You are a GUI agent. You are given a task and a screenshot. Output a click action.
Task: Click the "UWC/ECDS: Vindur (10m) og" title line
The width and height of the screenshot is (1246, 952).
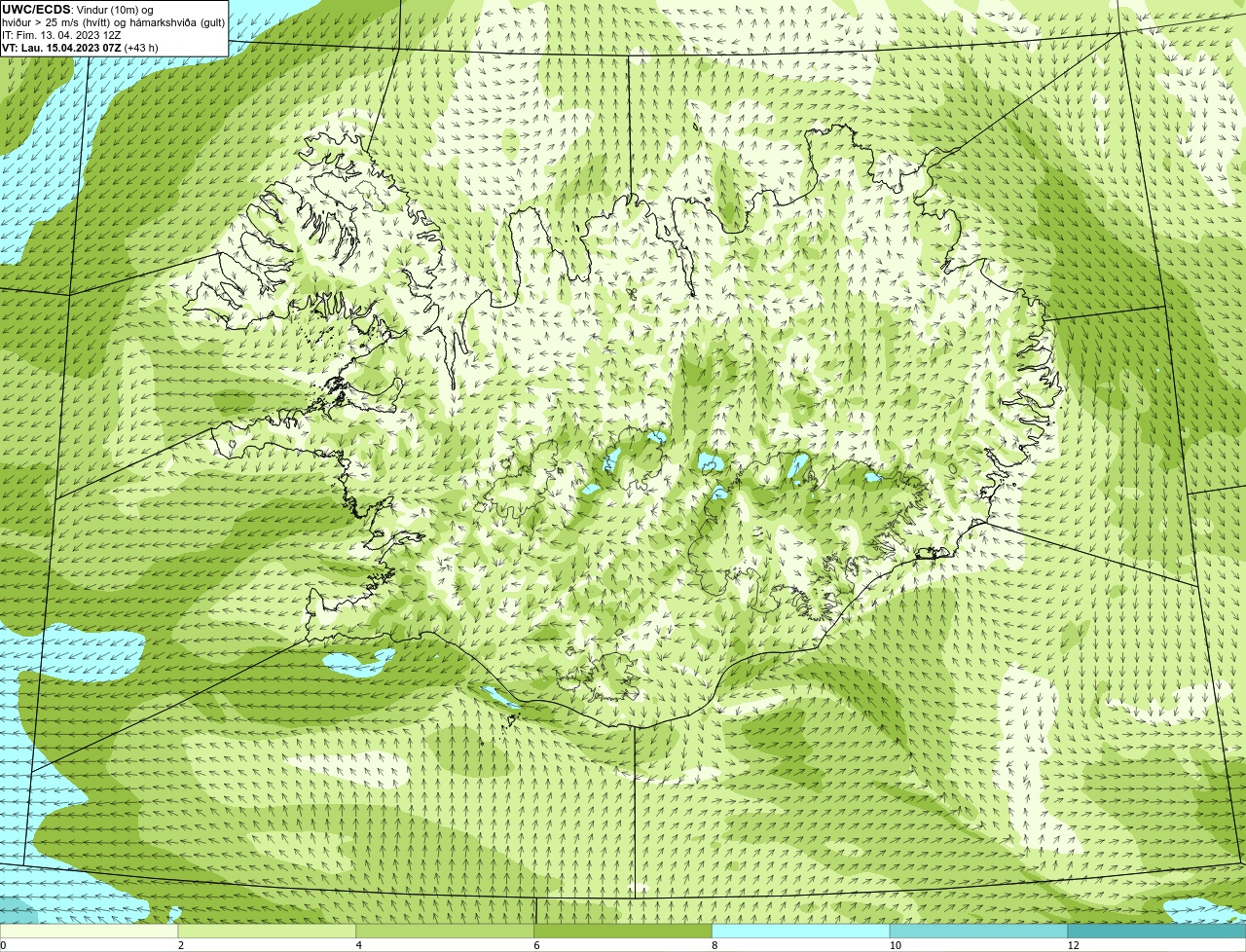tap(78, 10)
